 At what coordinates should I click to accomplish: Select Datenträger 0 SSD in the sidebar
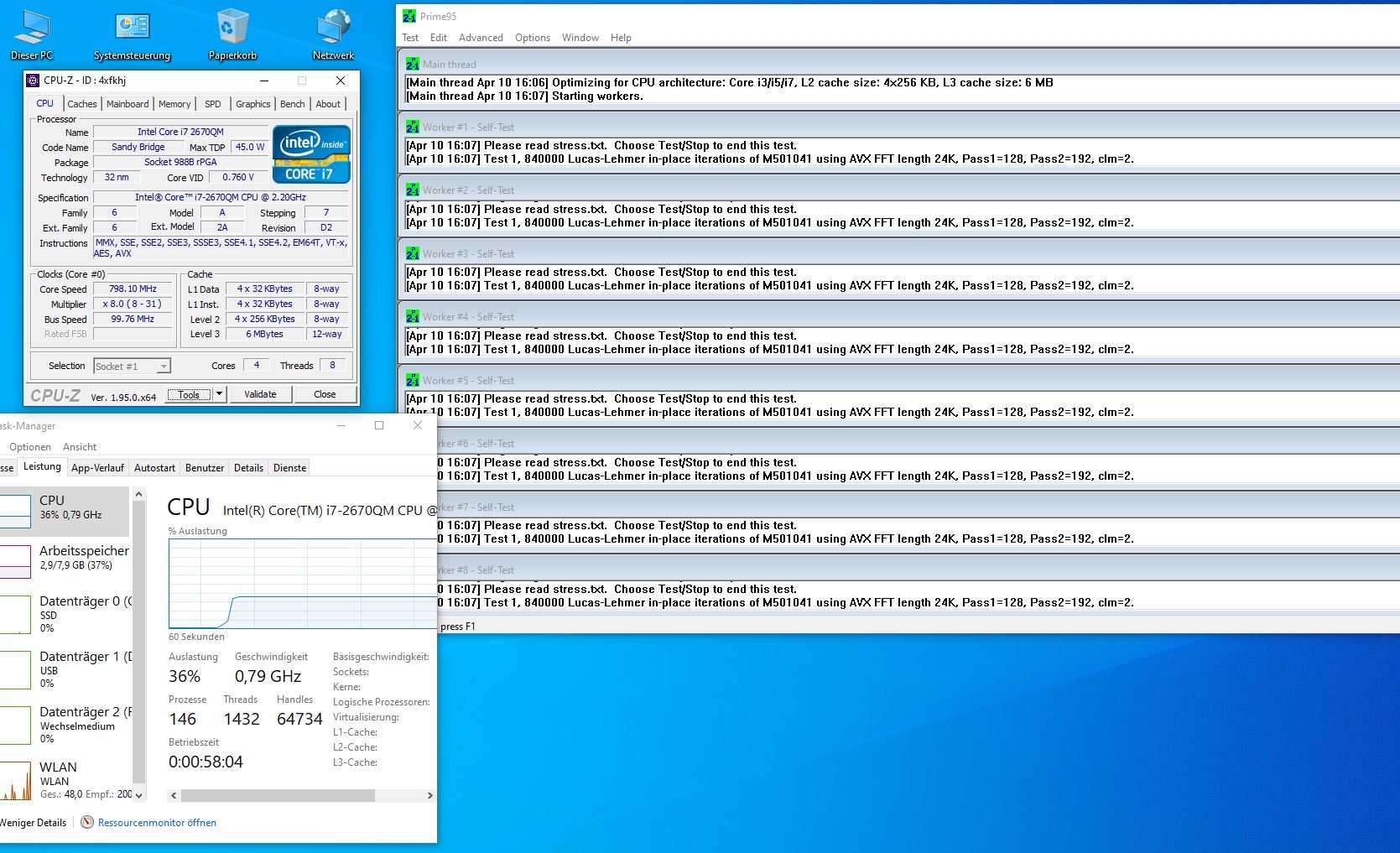click(x=65, y=614)
